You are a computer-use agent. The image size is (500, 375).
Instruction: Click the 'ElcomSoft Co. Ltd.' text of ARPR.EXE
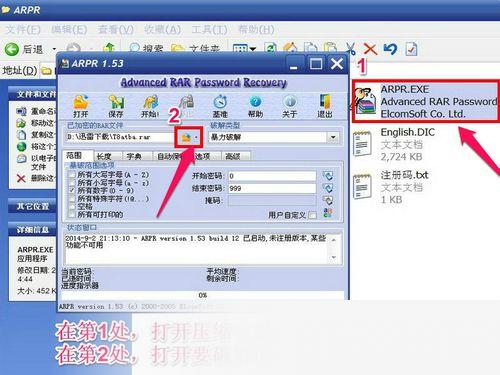[x=423, y=114]
